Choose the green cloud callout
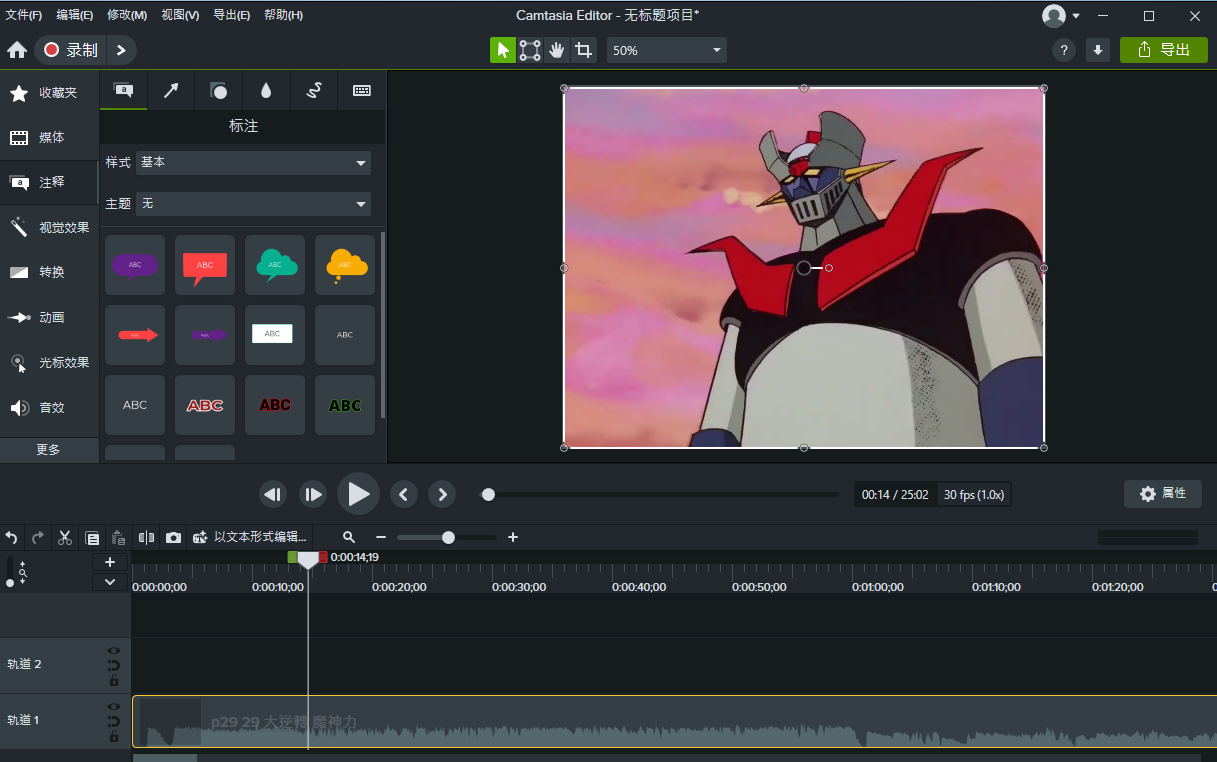This screenshot has height=762, width=1217. 275,265
